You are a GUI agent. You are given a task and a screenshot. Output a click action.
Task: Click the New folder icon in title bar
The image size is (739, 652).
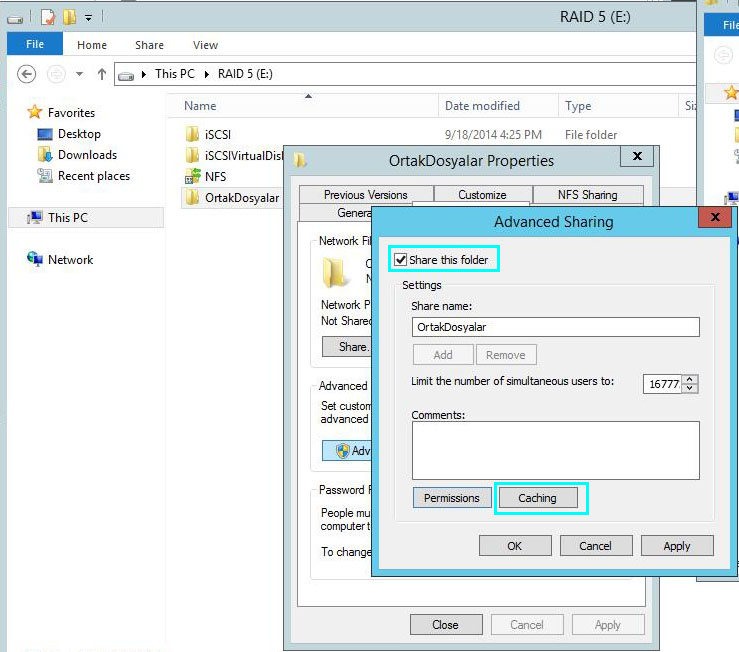pyautogui.click(x=69, y=17)
